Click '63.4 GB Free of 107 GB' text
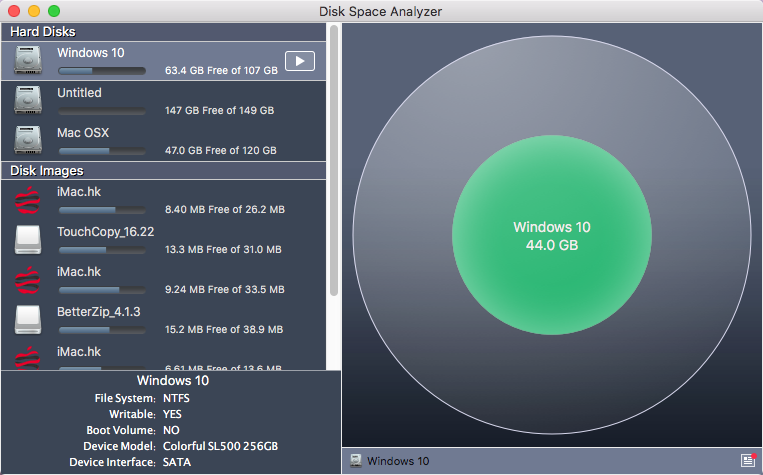 pos(221,71)
